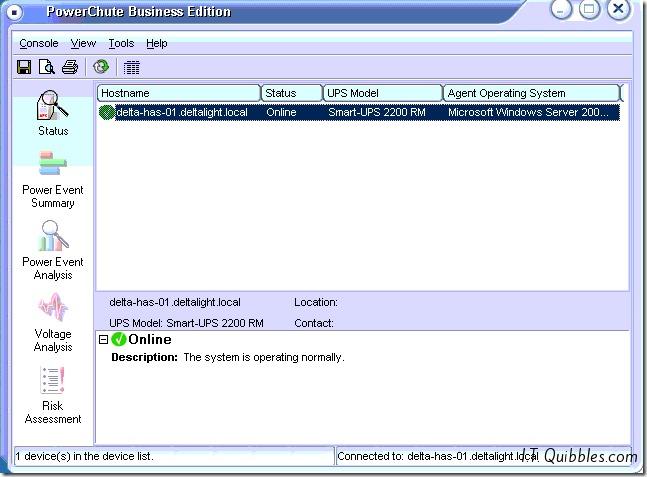Click the Location: label in details
This screenshot has width=647, height=477.
tap(316, 302)
